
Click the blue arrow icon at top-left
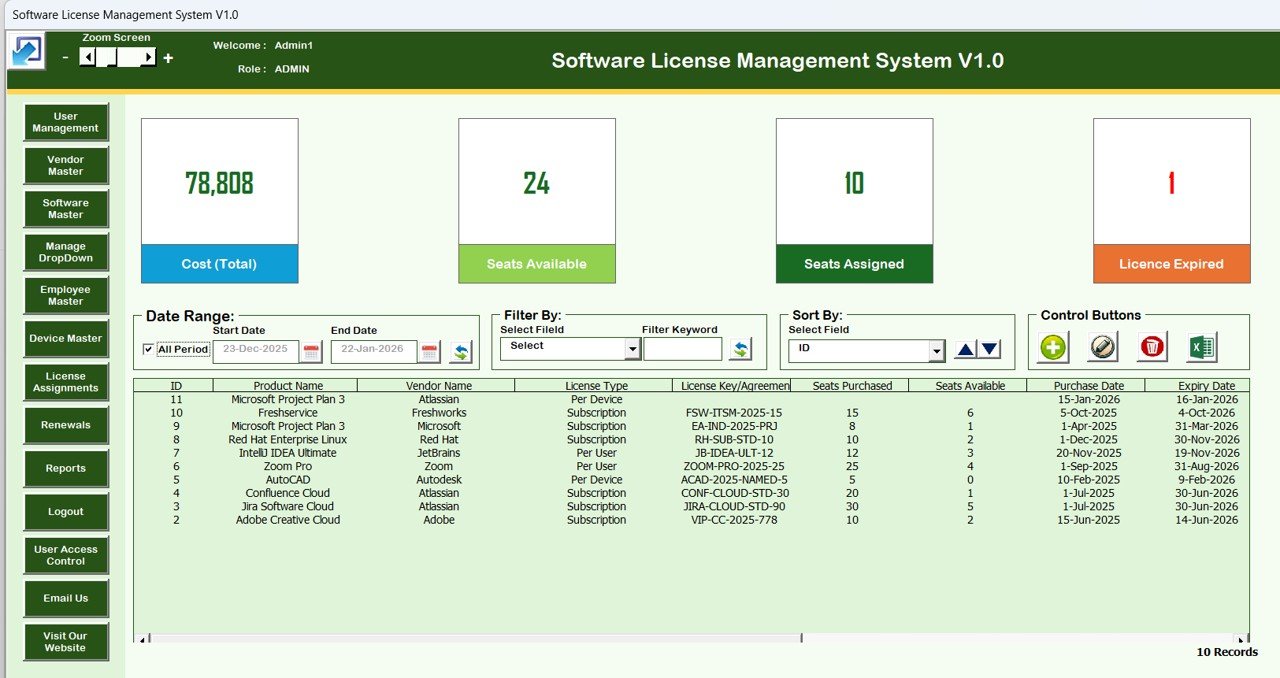[x=26, y=51]
